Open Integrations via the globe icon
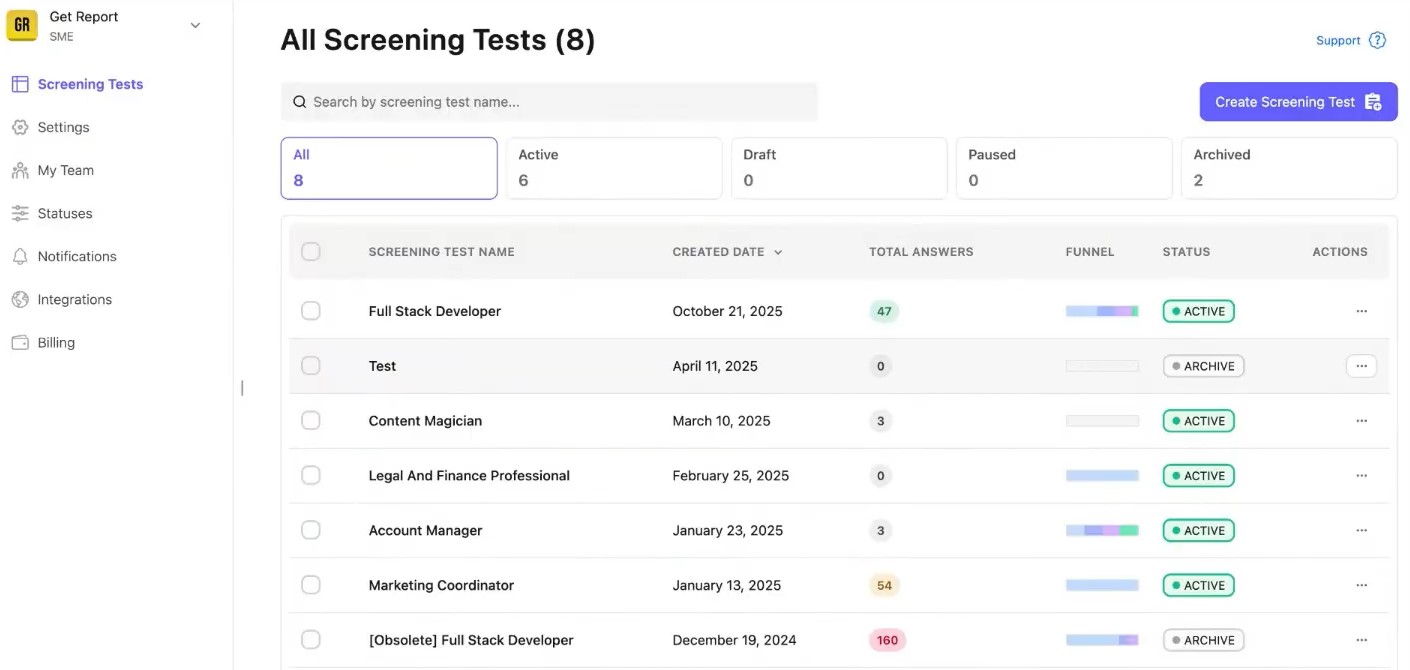The height and width of the screenshot is (670, 1410). (20, 299)
